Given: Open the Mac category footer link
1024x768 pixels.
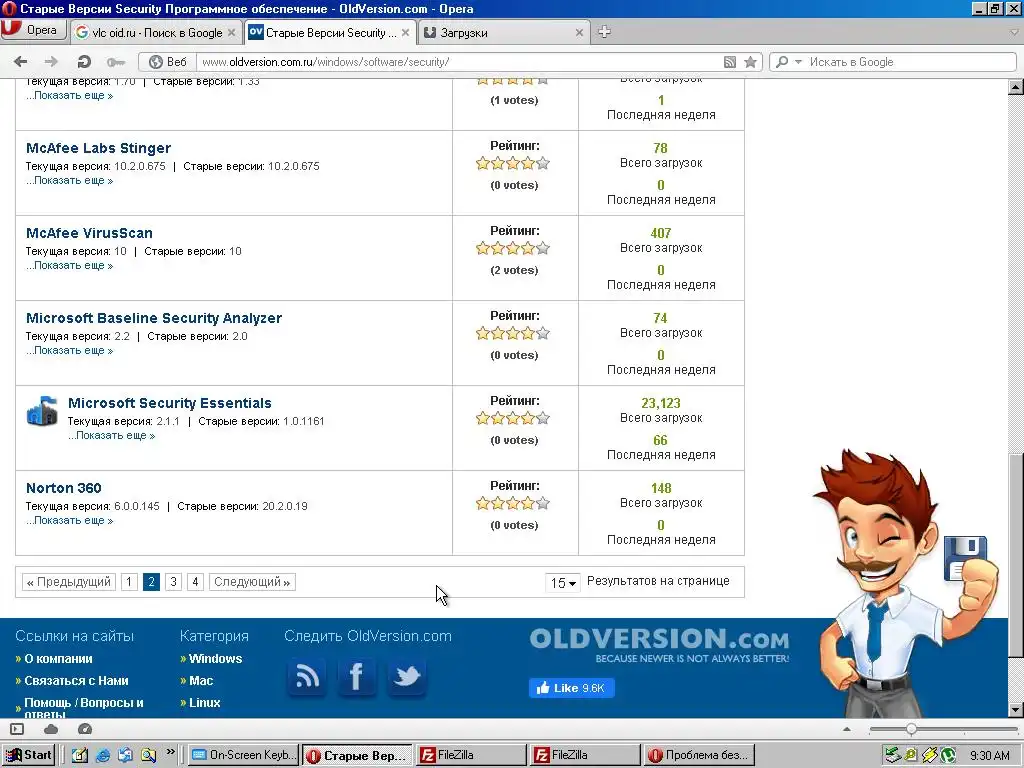Looking at the screenshot, I should tap(201, 680).
